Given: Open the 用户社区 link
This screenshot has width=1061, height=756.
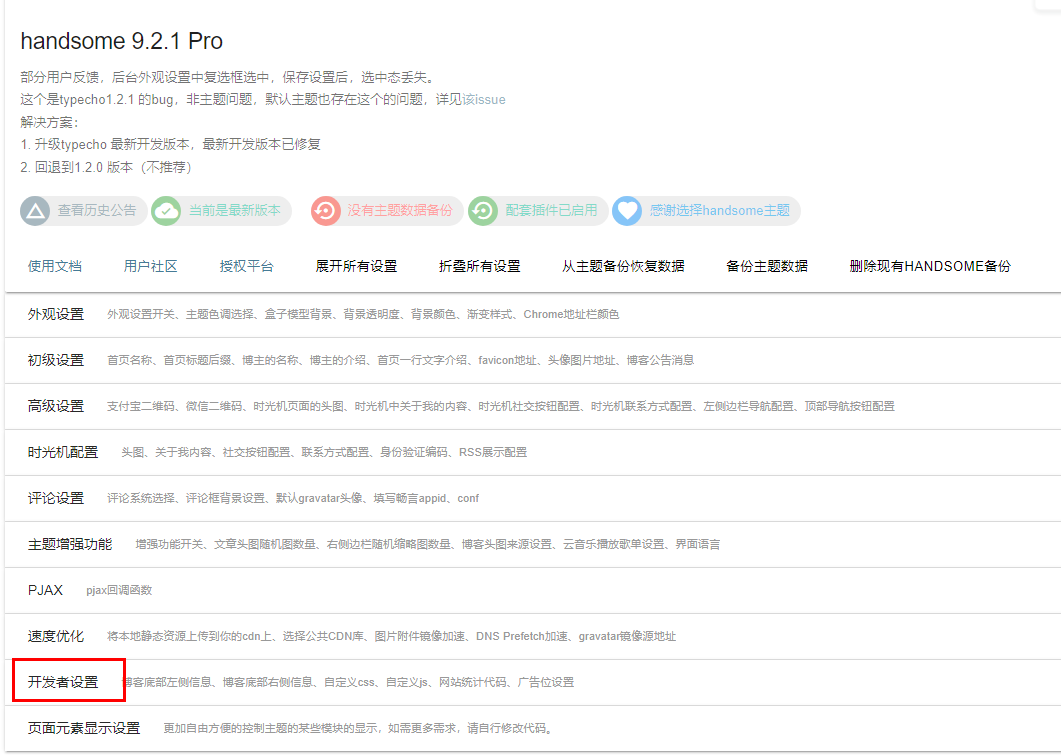Looking at the screenshot, I should (x=150, y=267).
